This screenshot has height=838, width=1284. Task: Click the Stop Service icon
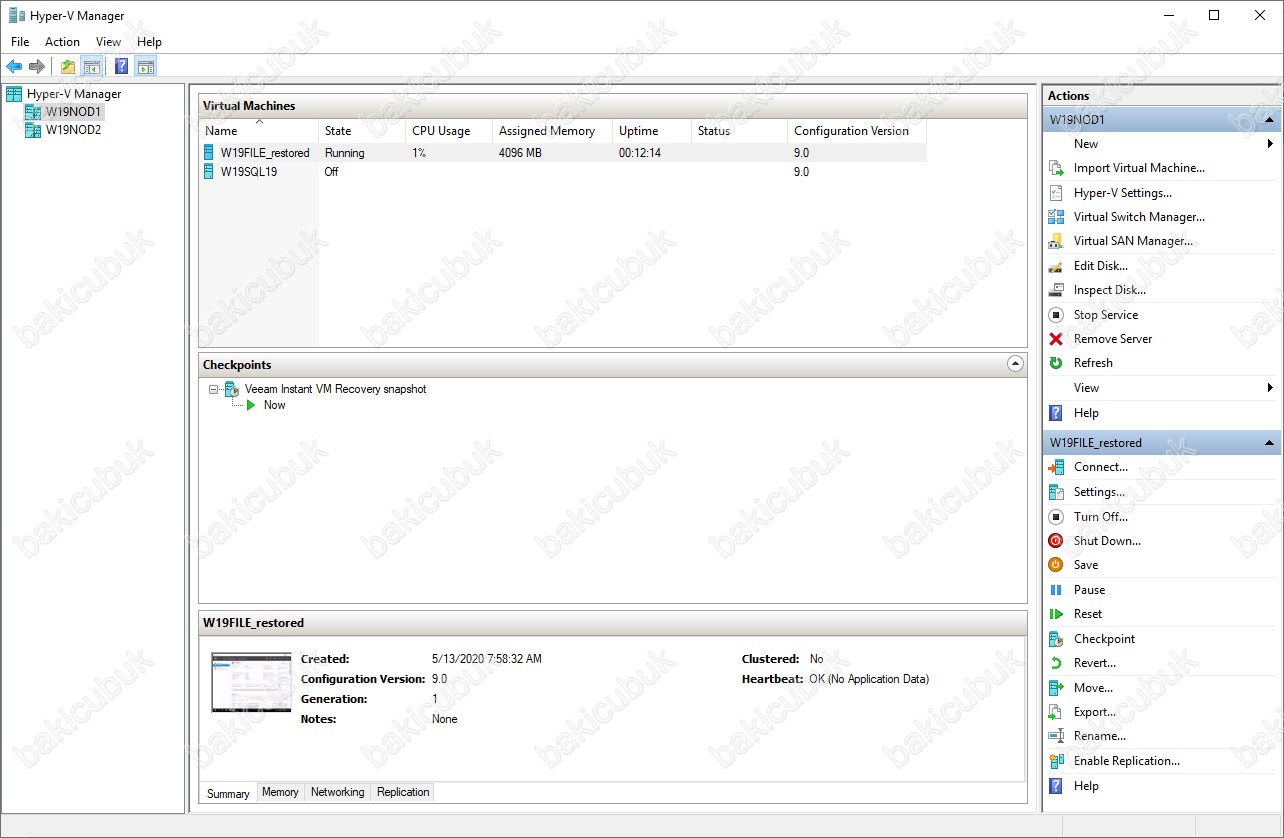click(x=1055, y=315)
